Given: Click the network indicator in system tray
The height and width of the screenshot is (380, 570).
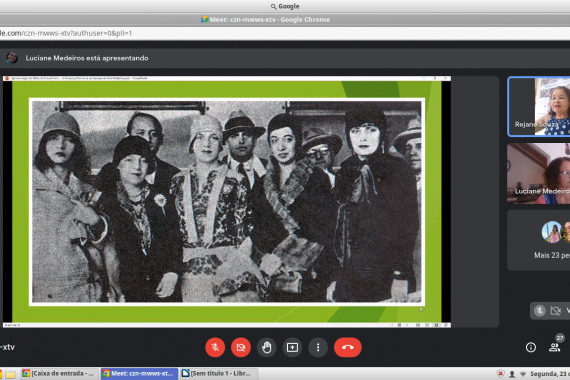Looking at the screenshot, I should [x=523, y=374].
